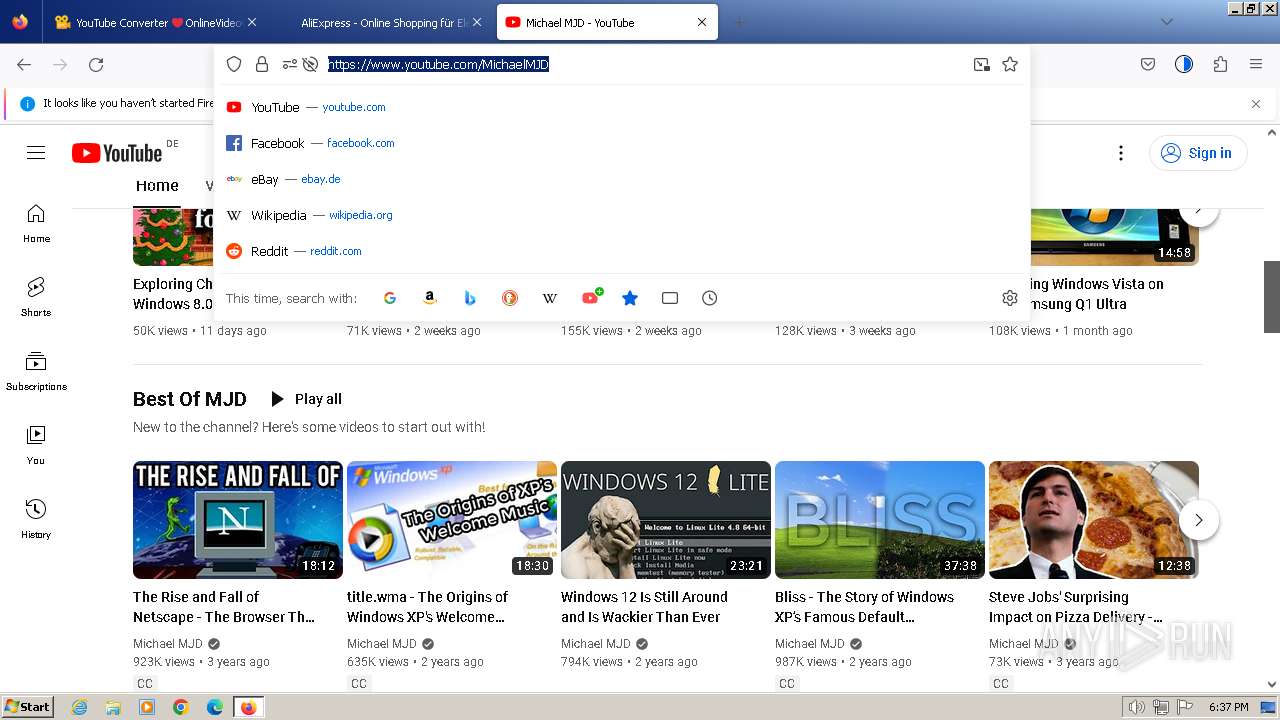Search open tabs icon

click(x=670, y=298)
